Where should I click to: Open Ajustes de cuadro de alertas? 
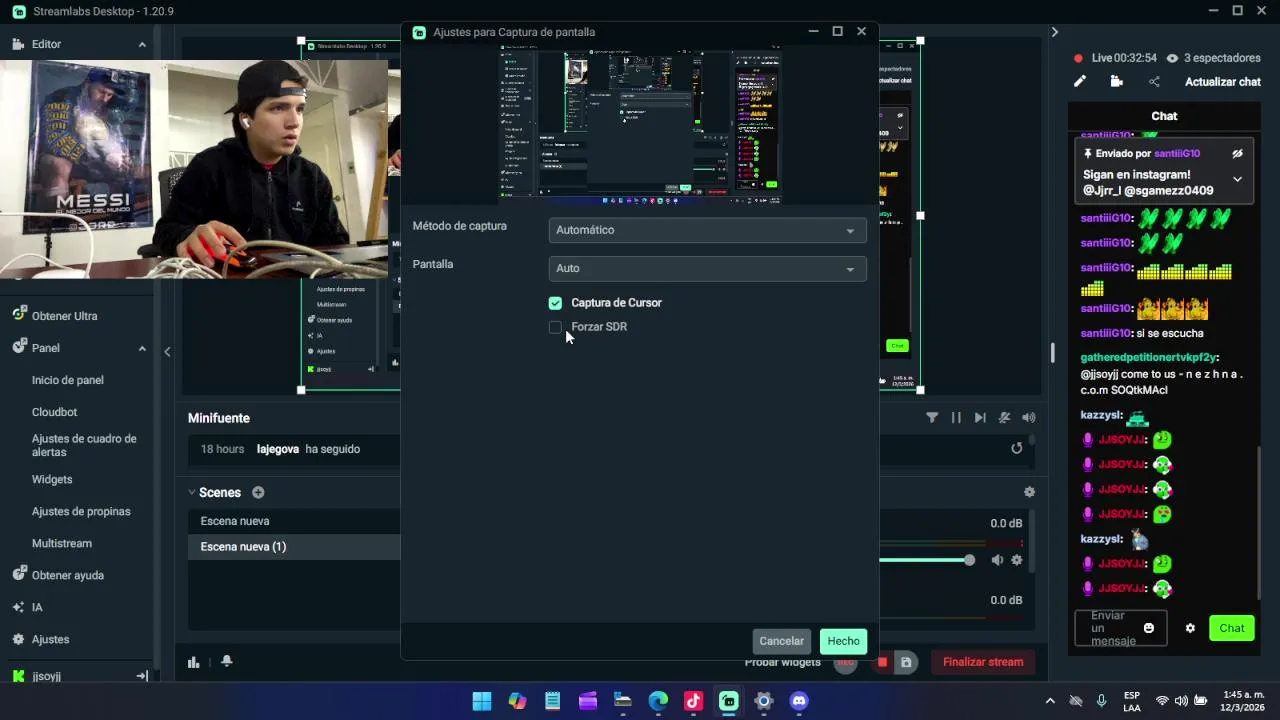84,445
